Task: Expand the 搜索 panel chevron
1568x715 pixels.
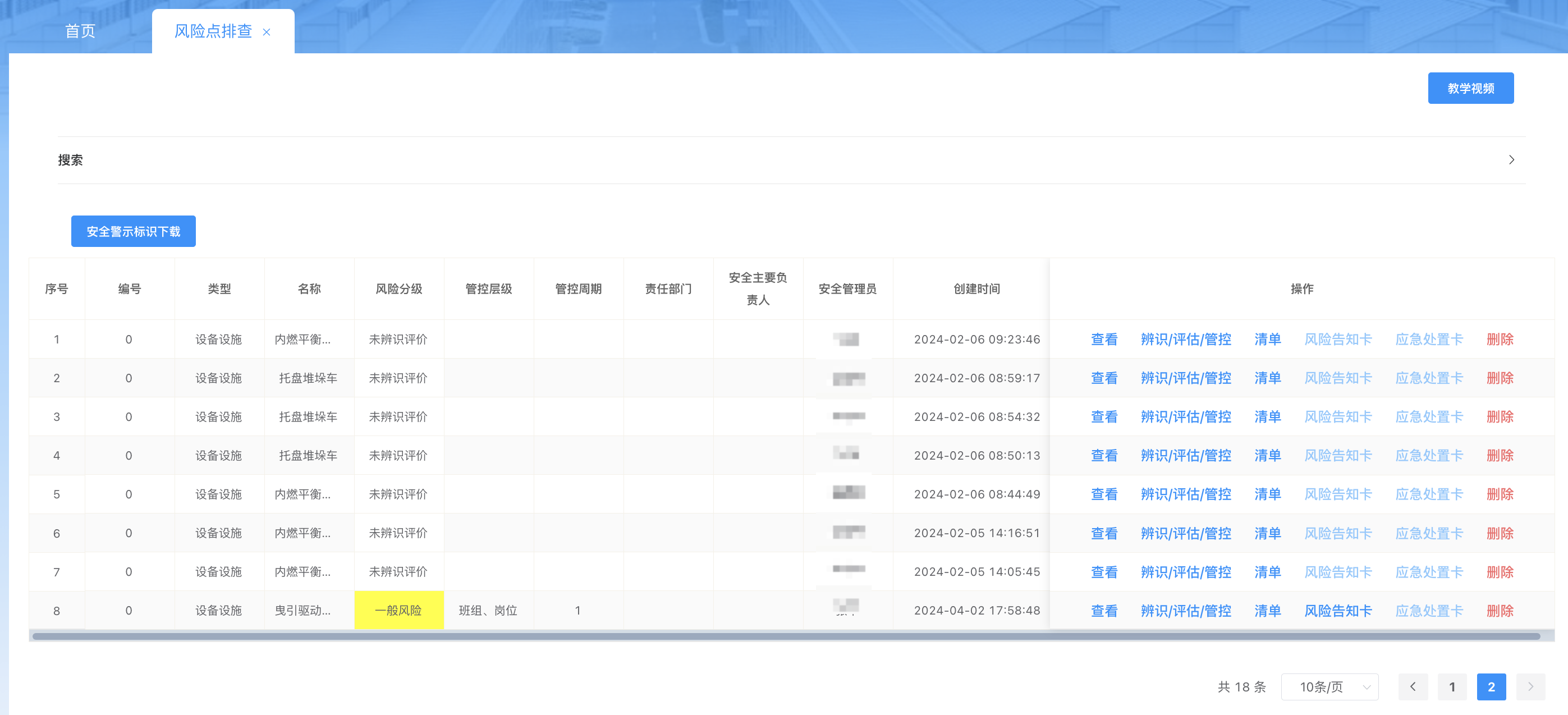Action: pyautogui.click(x=1511, y=160)
